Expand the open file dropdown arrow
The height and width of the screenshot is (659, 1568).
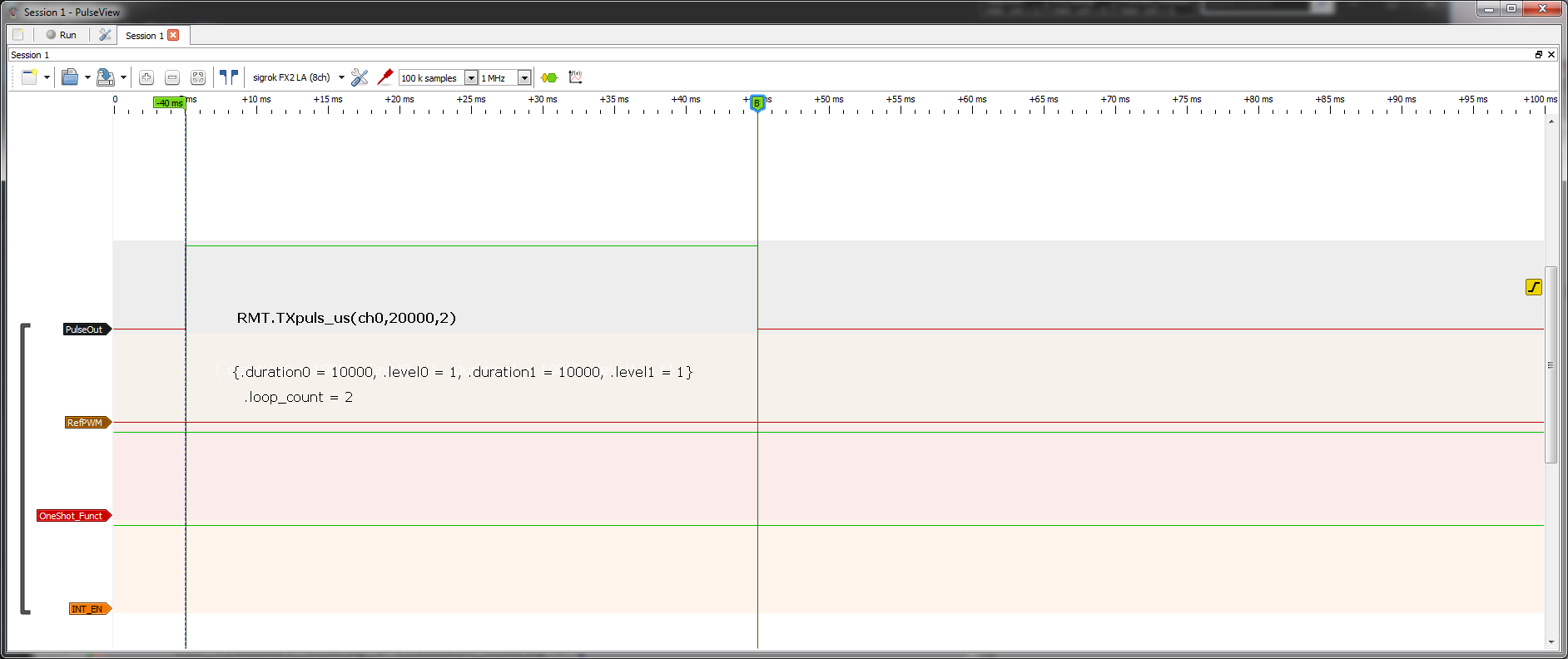87,77
